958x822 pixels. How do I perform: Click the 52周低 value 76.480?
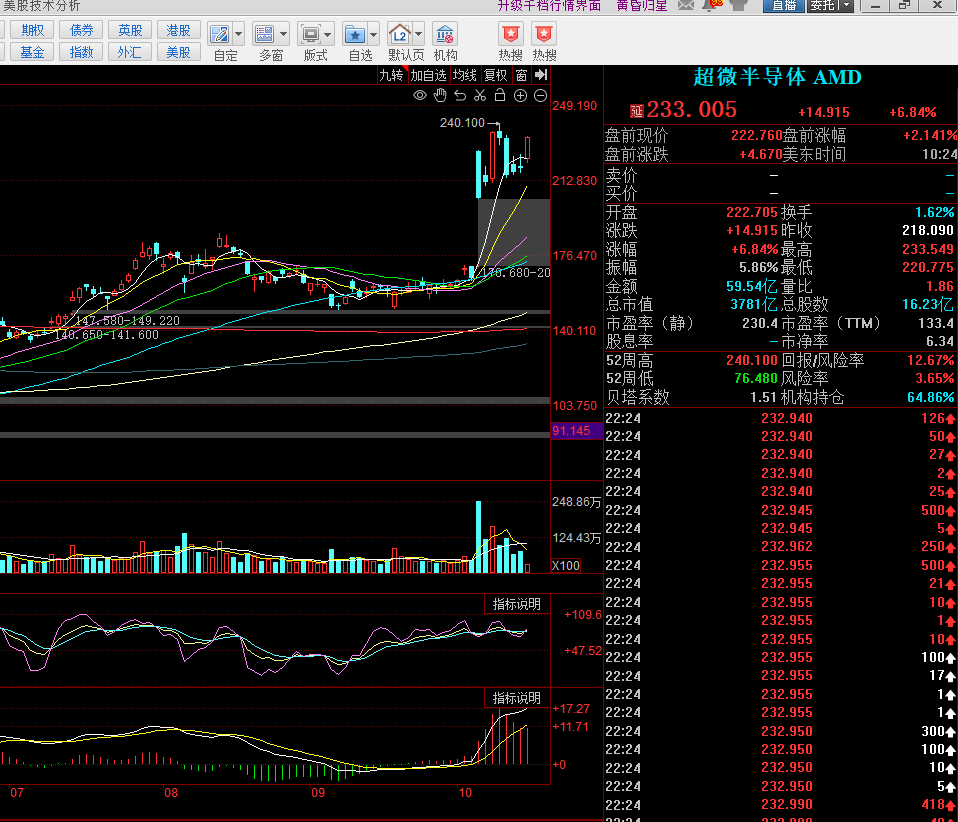[756, 378]
